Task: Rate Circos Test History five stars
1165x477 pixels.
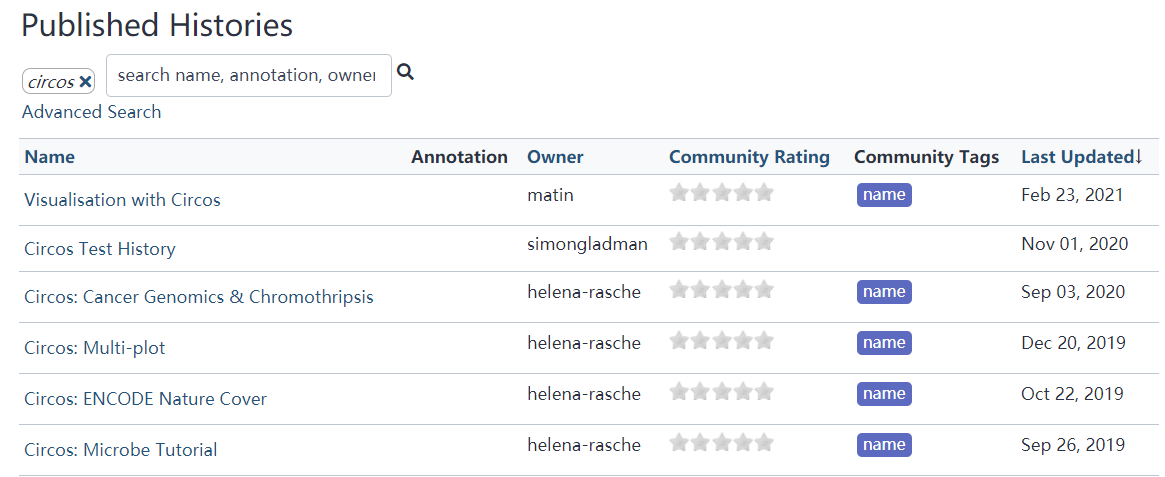Action: tap(764, 242)
